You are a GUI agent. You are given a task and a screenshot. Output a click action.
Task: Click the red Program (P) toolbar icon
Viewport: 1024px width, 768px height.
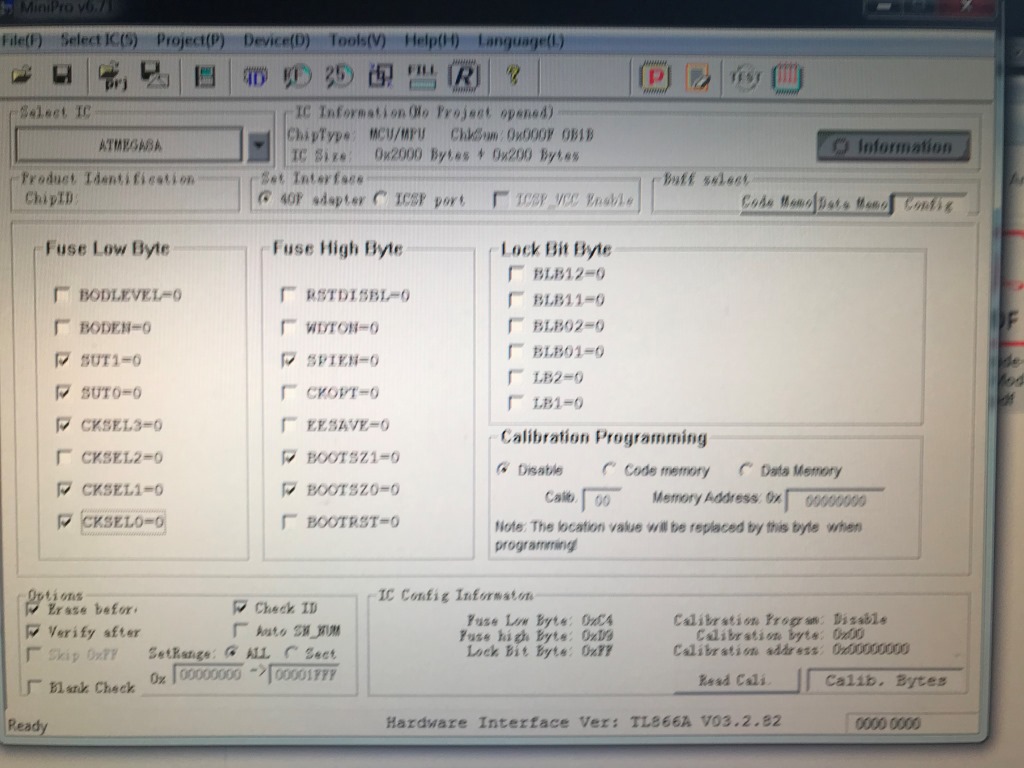pyautogui.click(x=655, y=77)
